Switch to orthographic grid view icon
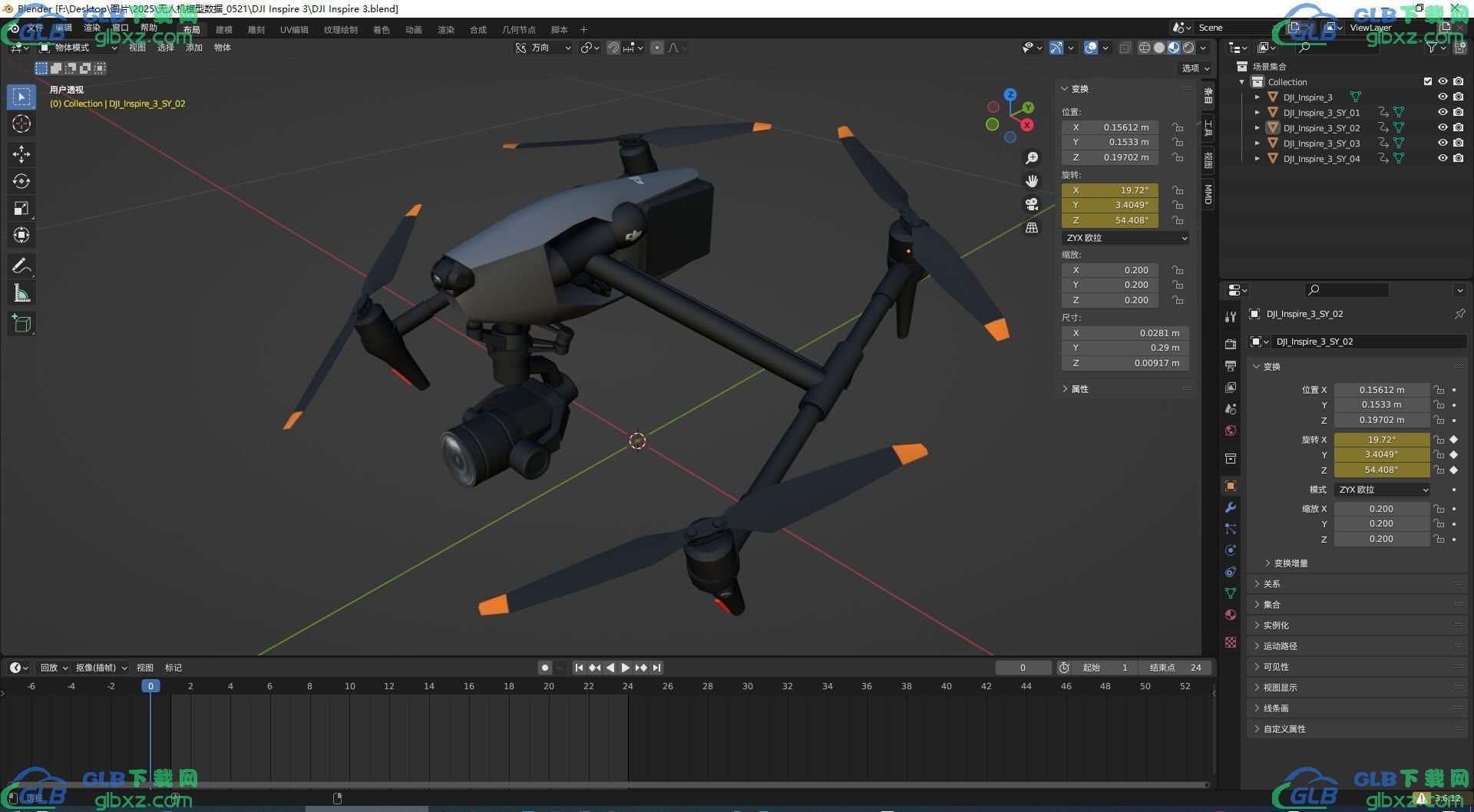The width and height of the screenshot is (1474, 812). pos(1032,228)
